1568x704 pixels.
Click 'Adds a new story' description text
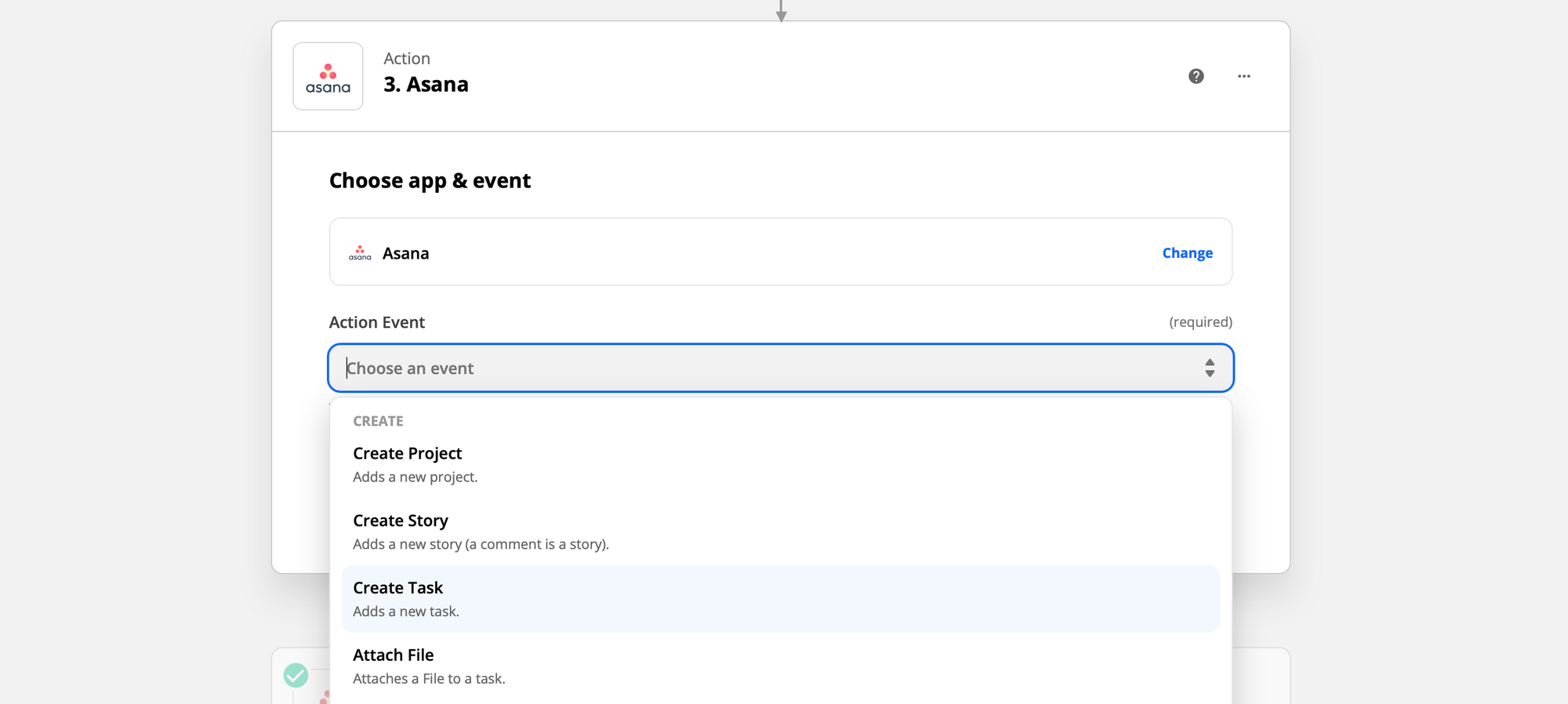pos(481,544)
